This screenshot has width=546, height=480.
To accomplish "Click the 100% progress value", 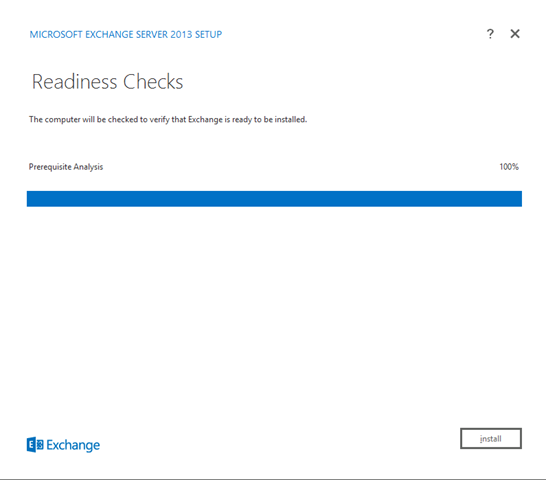I will [x=509, y=167].
